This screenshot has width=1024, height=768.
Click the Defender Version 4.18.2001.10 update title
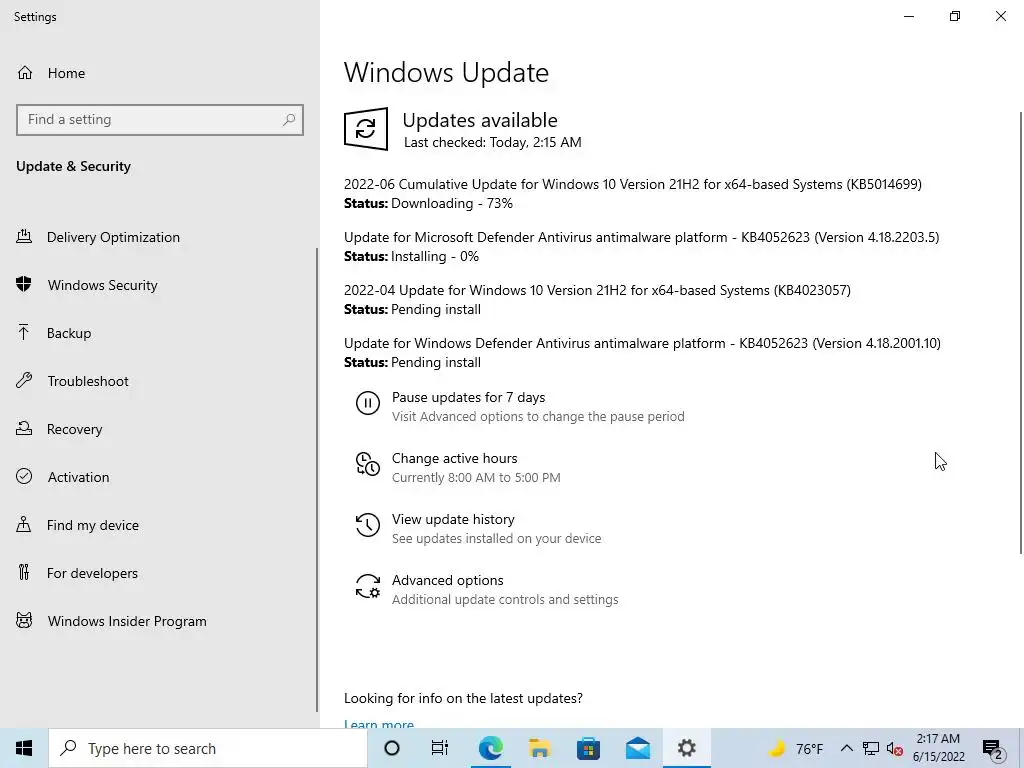point(643,343)
